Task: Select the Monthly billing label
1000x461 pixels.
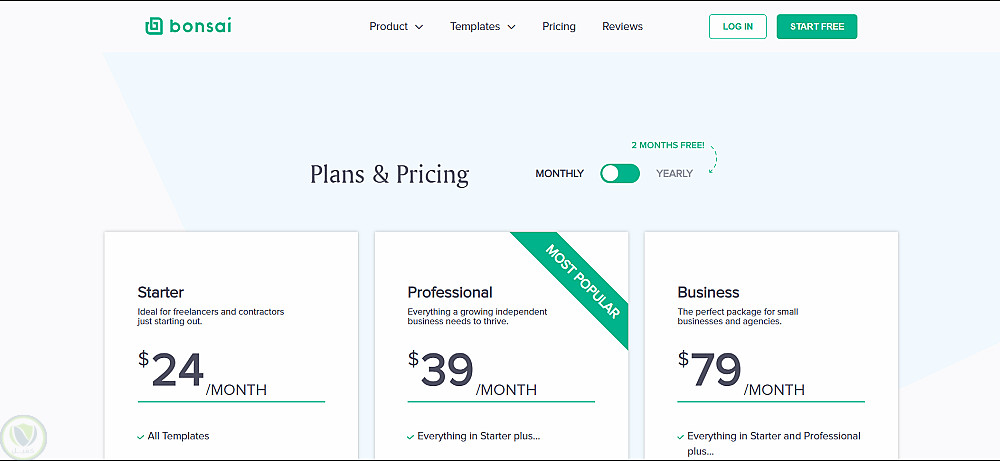Action: [x=559, y=174]
